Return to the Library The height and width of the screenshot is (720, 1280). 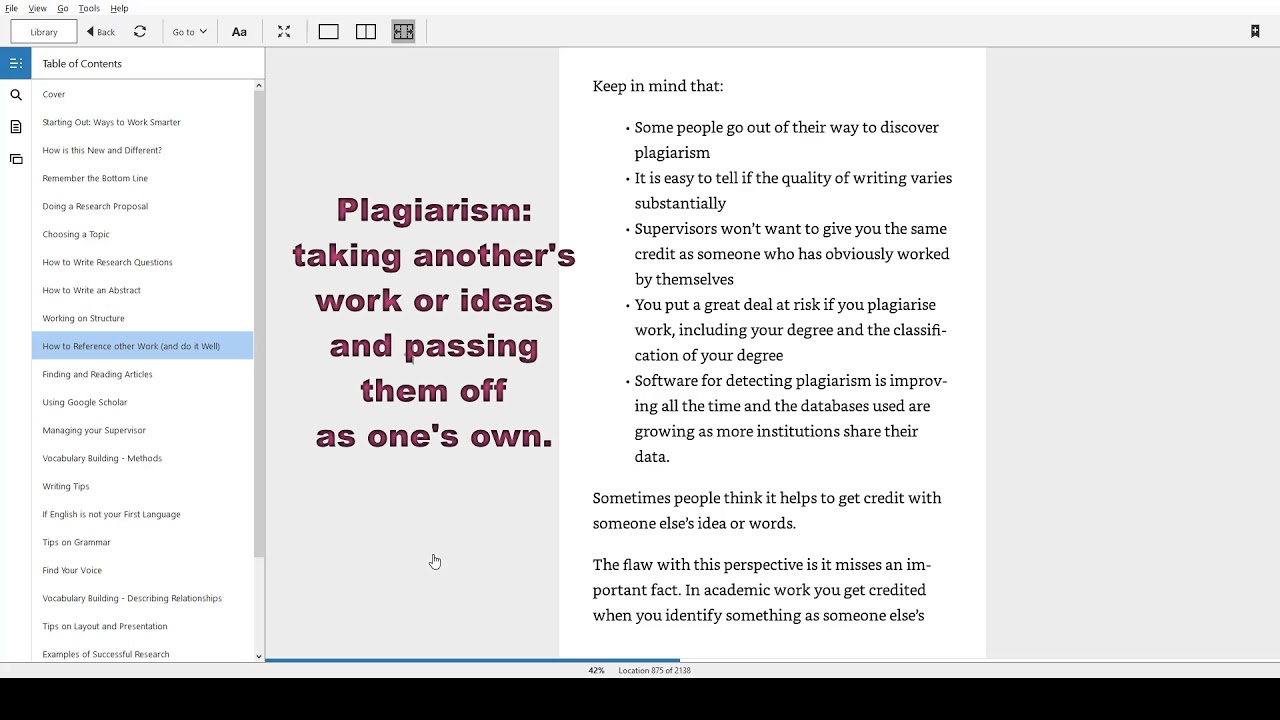pyautogui.click(x=44, y=32)
